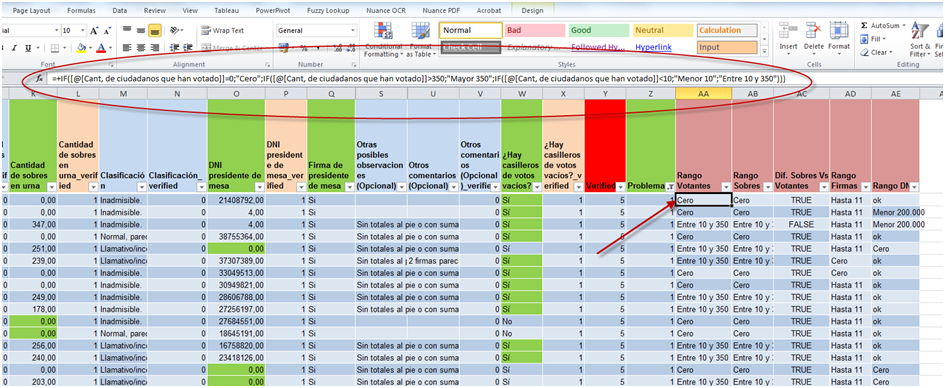
Task: Open filter dropdown for Rango Firmas
Action: 865,187
